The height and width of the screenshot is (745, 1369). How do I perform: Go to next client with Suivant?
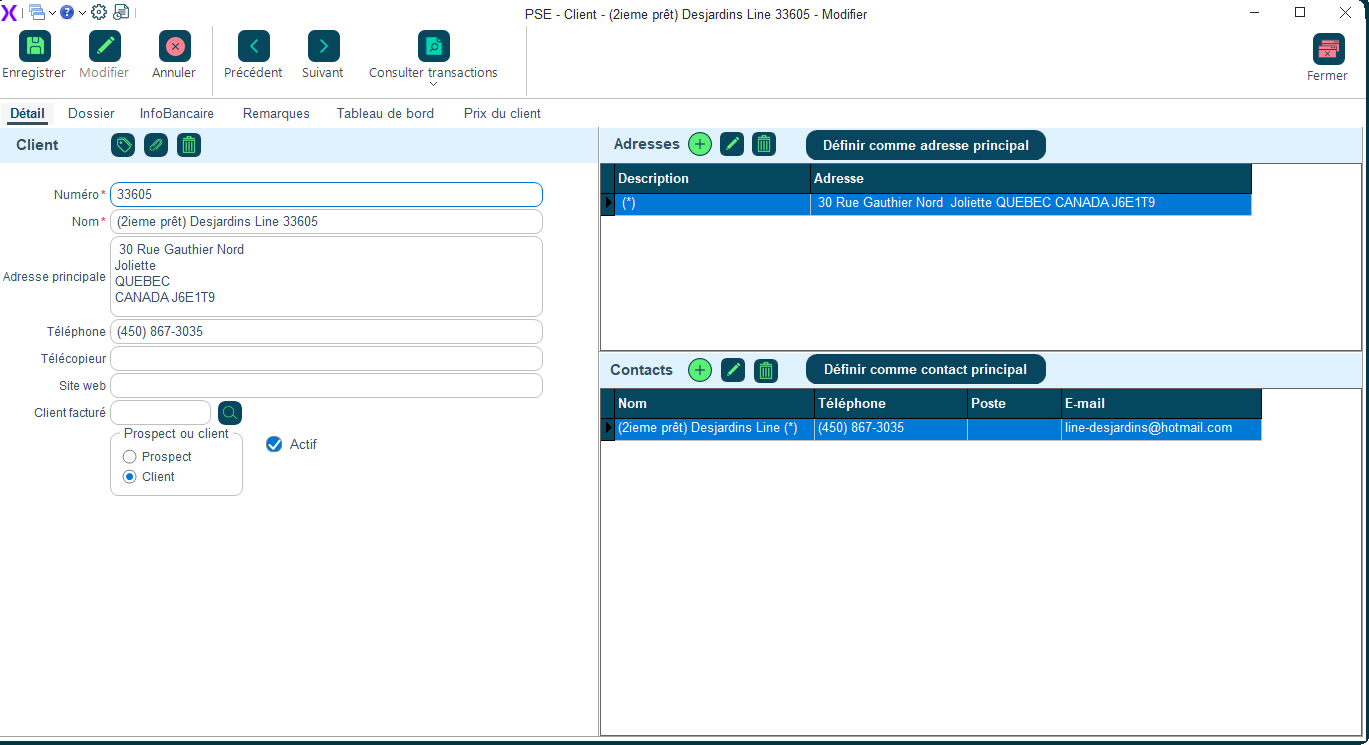tap(323, 46)
